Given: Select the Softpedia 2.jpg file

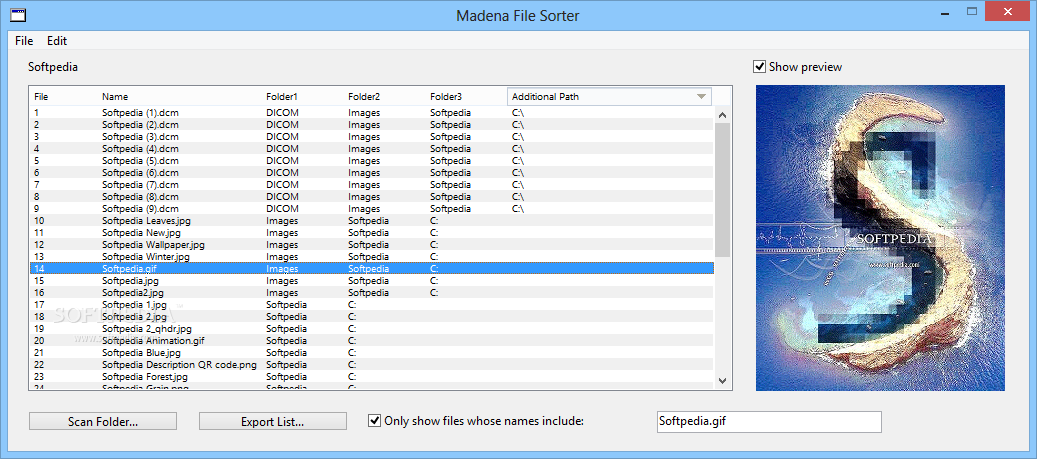Looking at the screenshot, I should [372, 316].
